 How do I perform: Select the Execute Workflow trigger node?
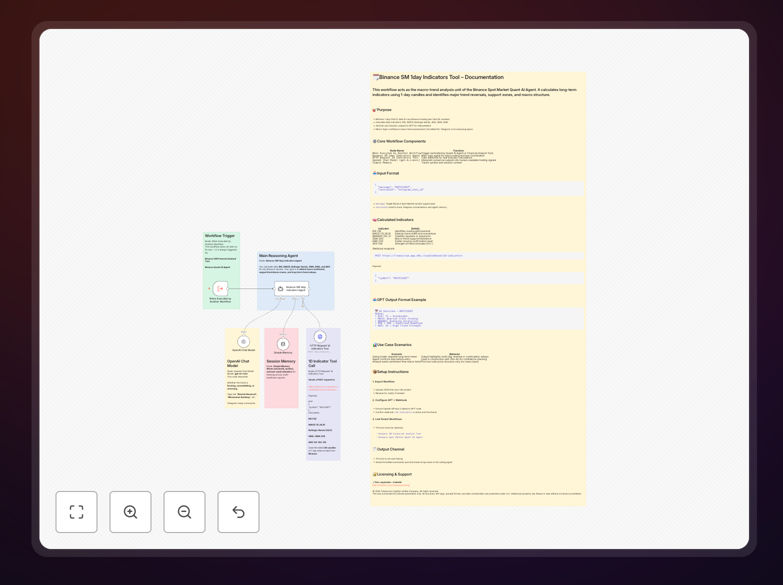pyautogui.click(x=220, y=288)
